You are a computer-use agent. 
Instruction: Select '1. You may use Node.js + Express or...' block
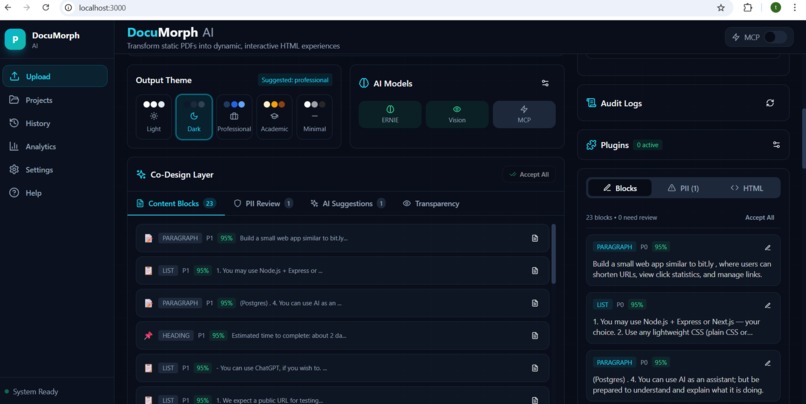(342, 270)
